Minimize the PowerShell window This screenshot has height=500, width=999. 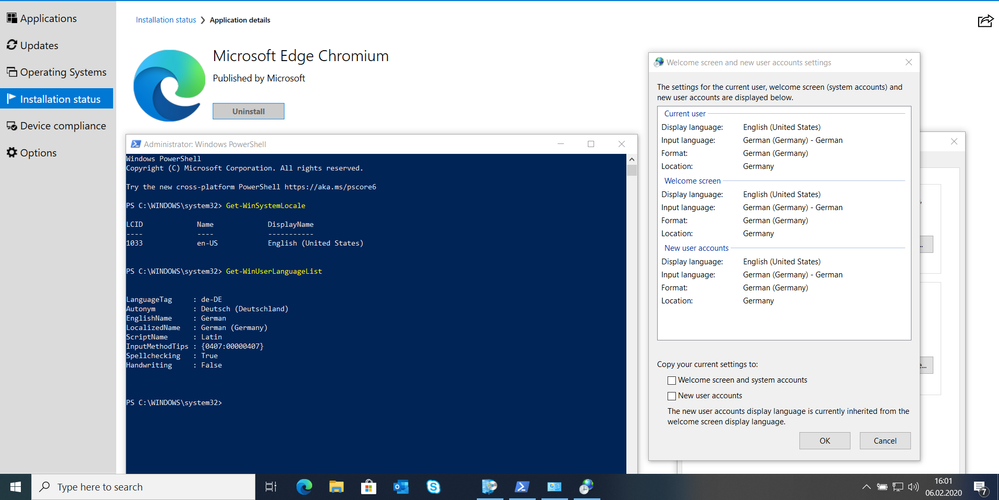pyautogui.click(x=560, y=144)
